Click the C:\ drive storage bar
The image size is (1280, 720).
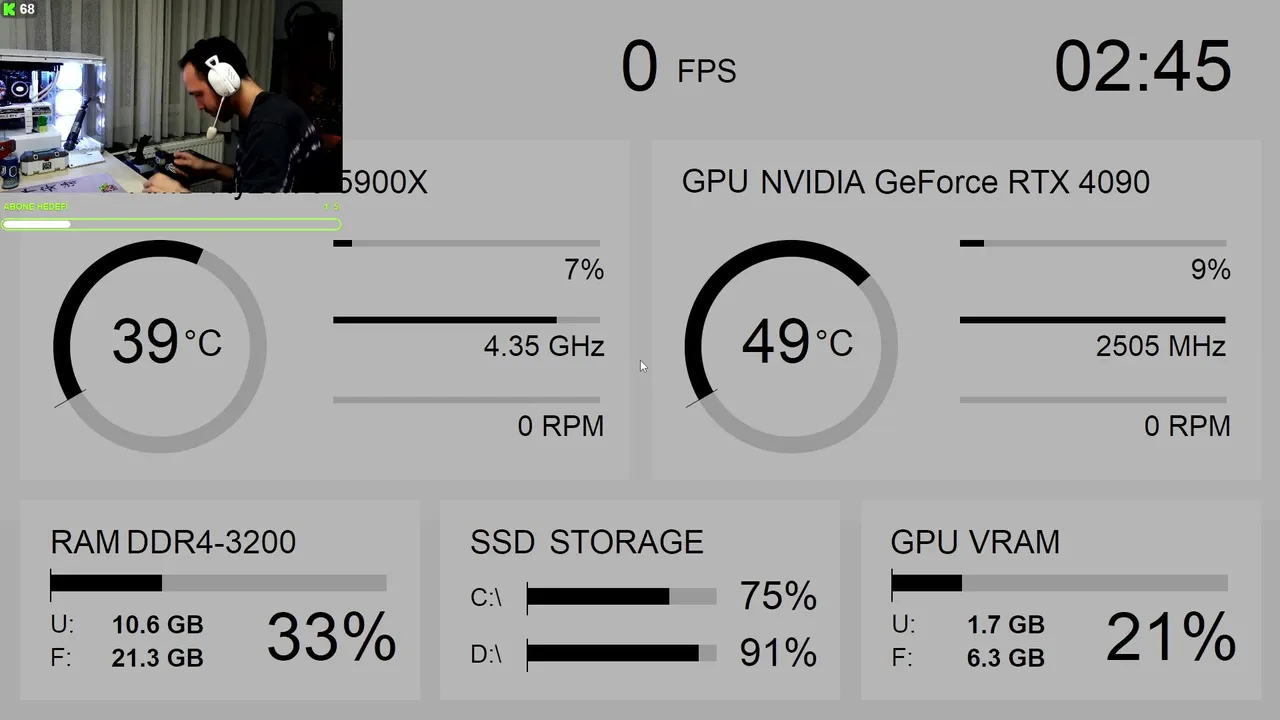pos(621,597)
